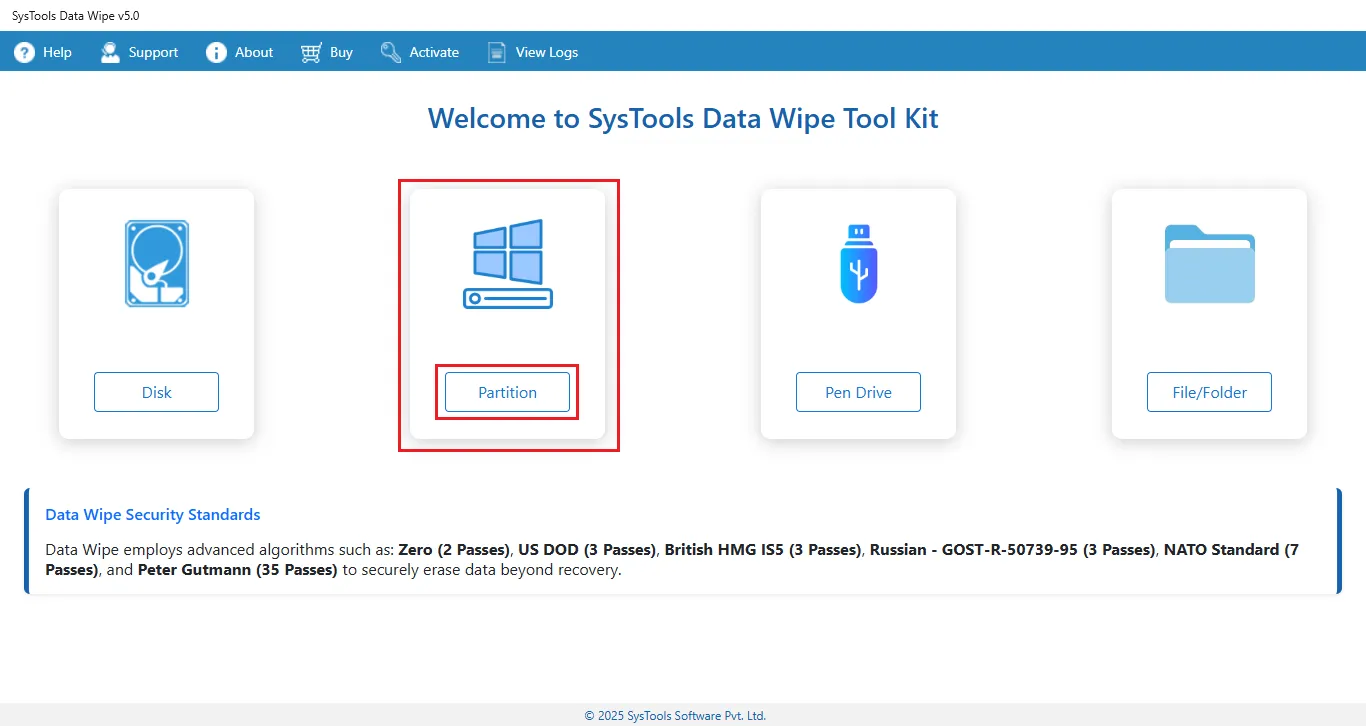Image resolution: width=1366 pixels, height=726 pixels.
Task: Click the Buy shopping cart icon
Action: (311, 52)
